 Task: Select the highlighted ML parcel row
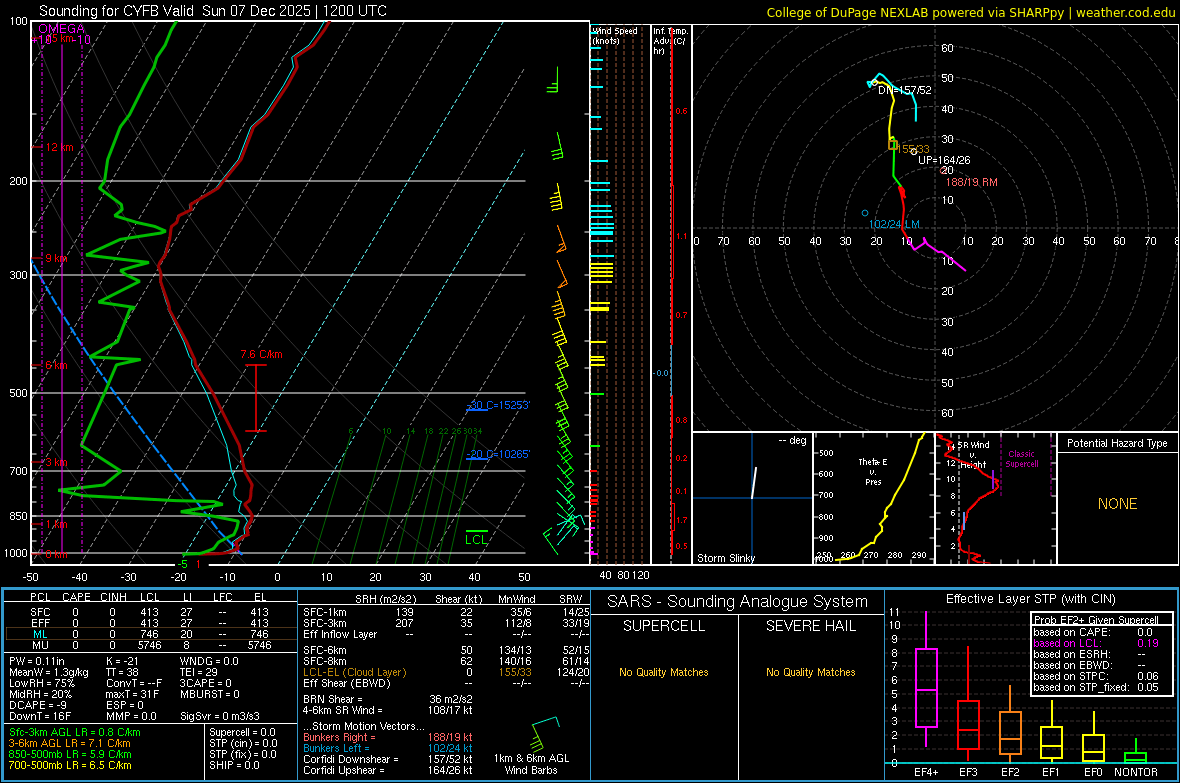(150, 634)
